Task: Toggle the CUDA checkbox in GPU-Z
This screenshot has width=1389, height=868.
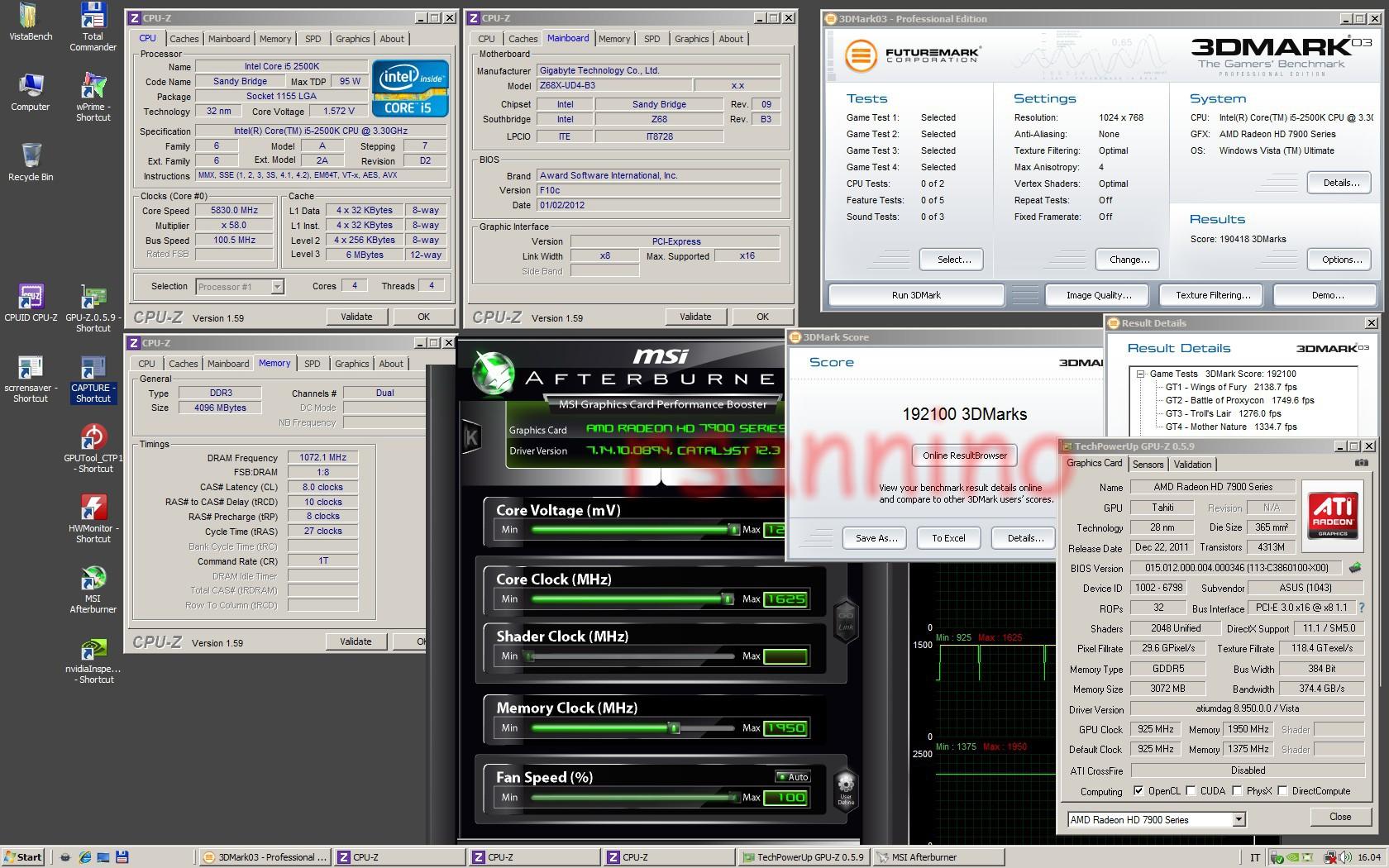Action: coord(1191,791)
